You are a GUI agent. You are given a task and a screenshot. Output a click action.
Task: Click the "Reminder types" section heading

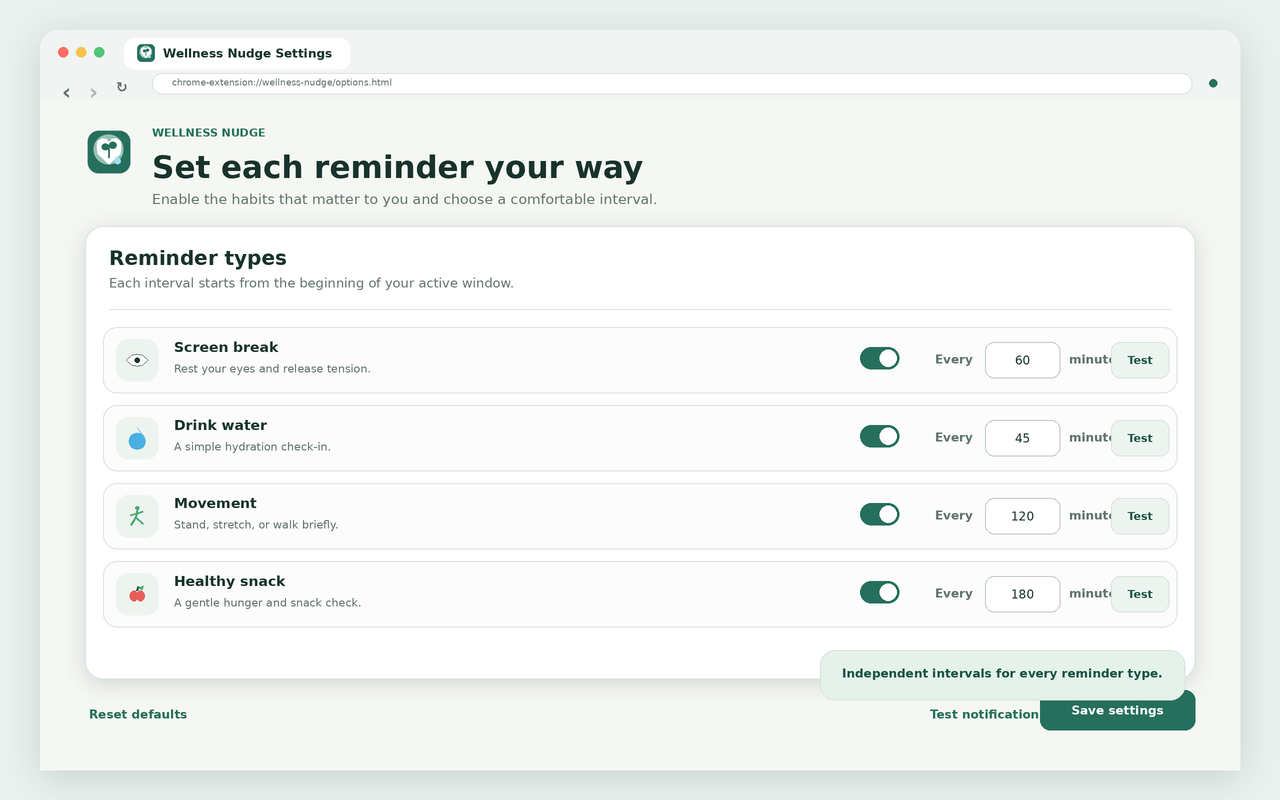point(198,258)
